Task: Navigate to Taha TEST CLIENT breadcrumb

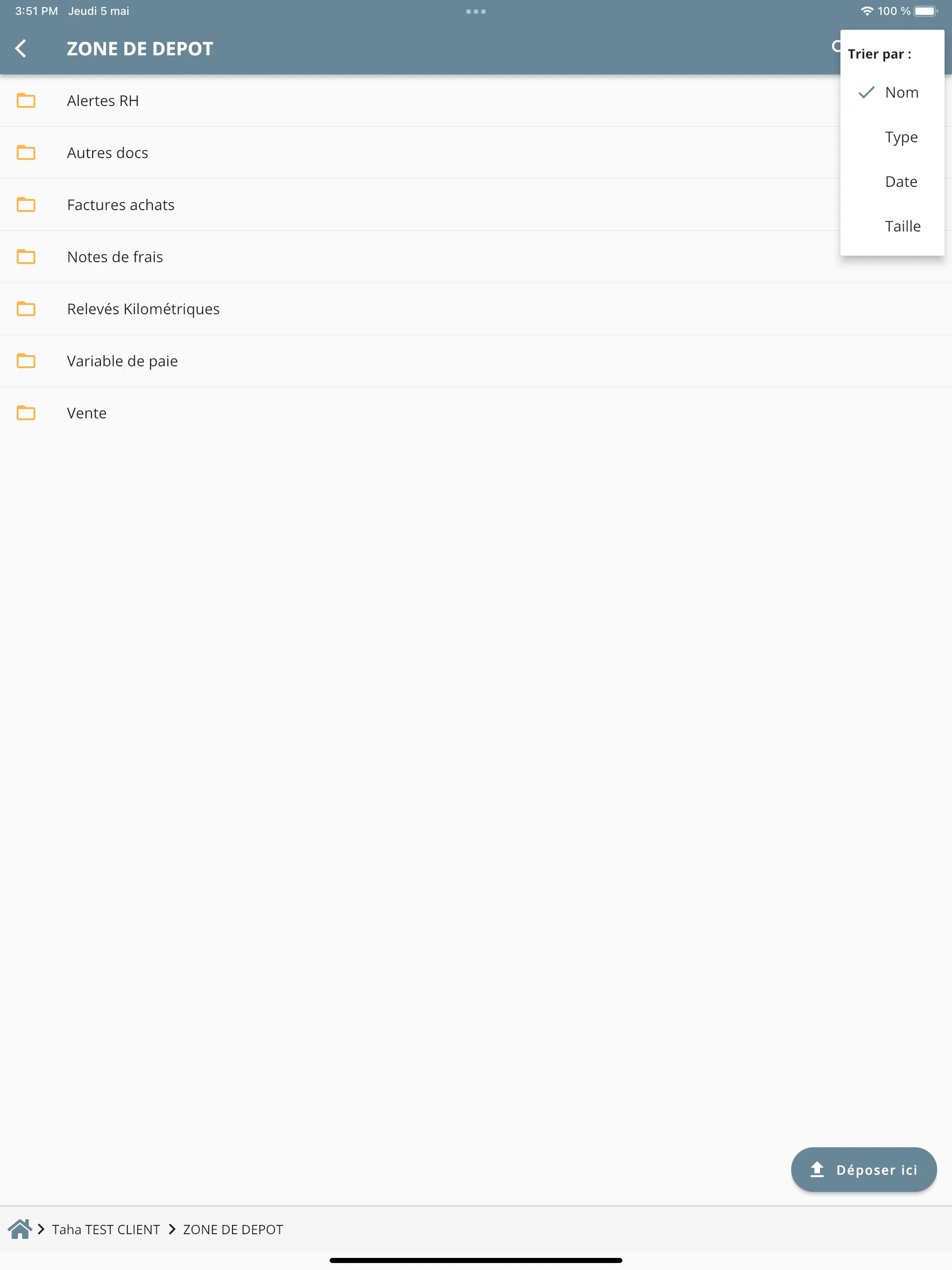Action: point(107,1229)
